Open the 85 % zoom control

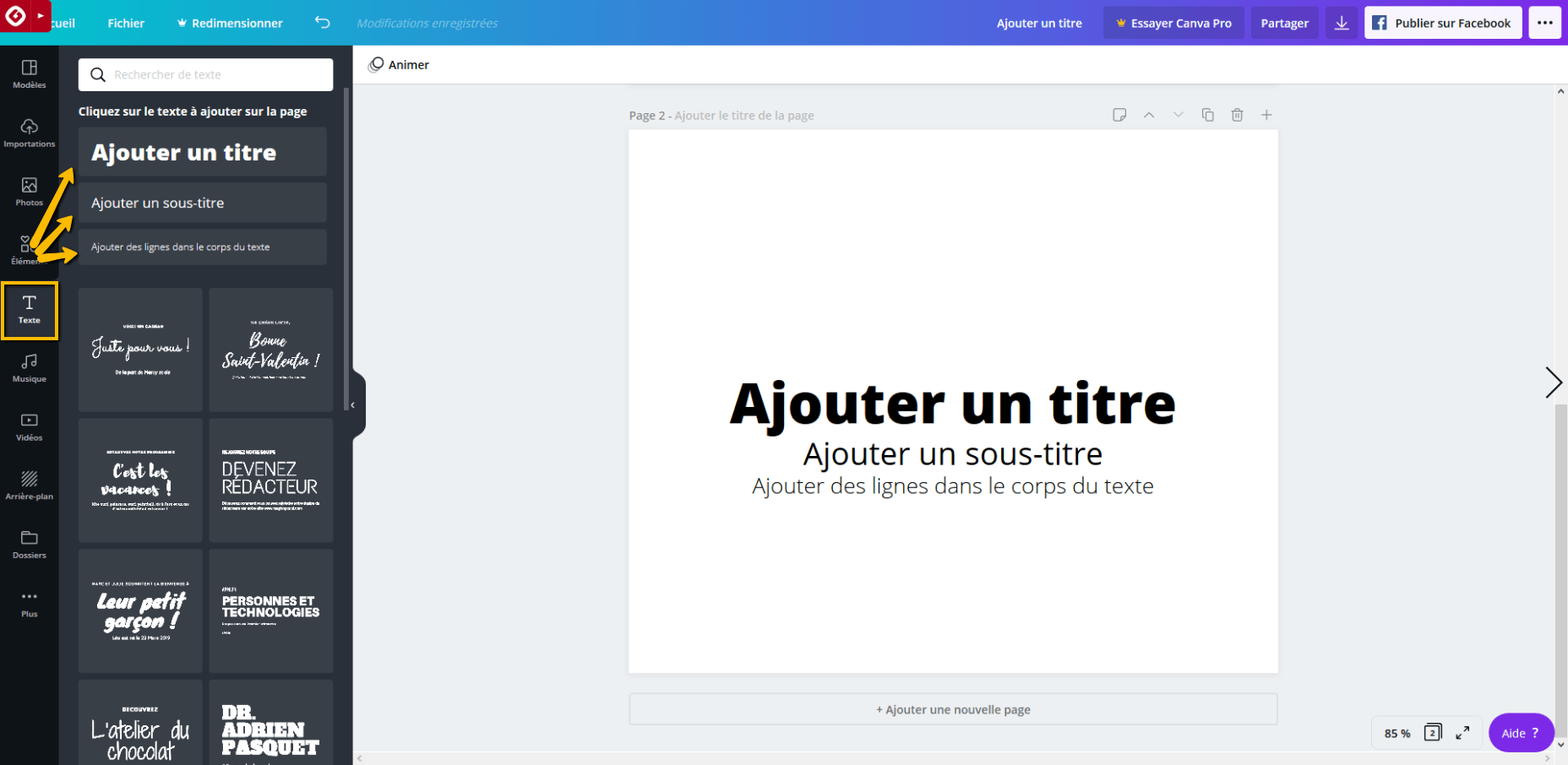tap(1397, 733)
